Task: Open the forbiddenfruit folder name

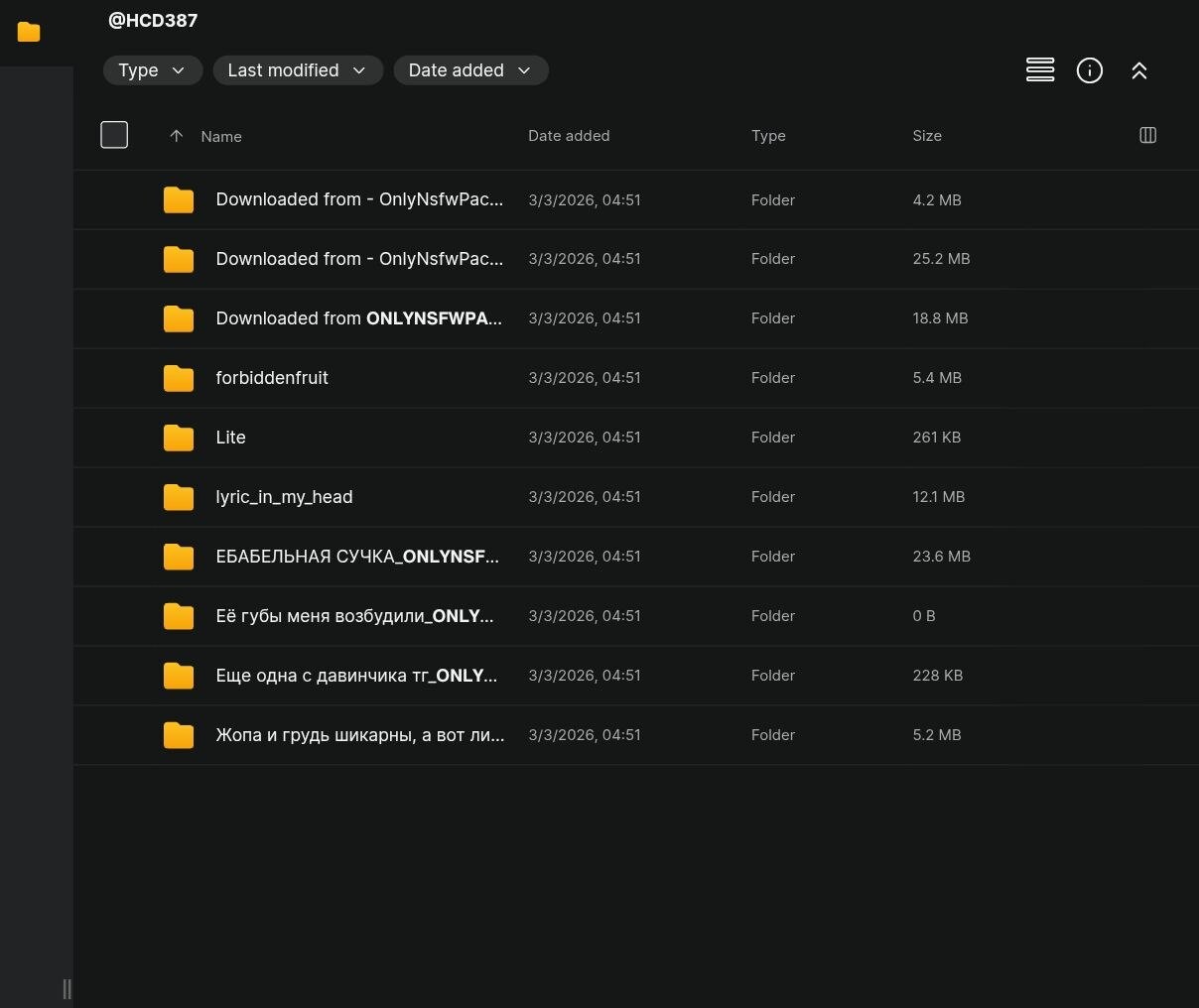Action: (271, 378)
